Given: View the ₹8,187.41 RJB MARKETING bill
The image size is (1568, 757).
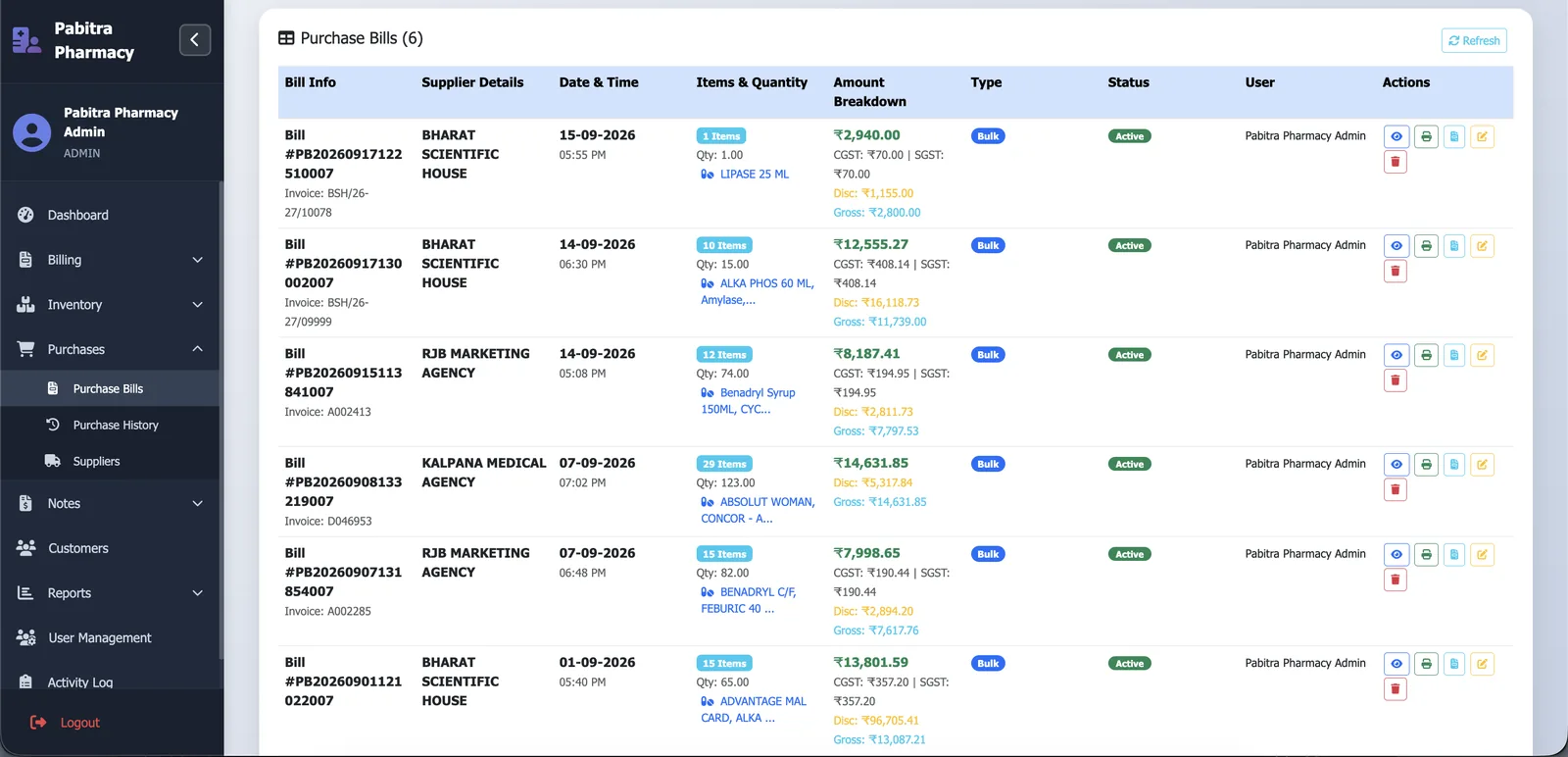Looking at the screenshot, I should coord(1396,355).
